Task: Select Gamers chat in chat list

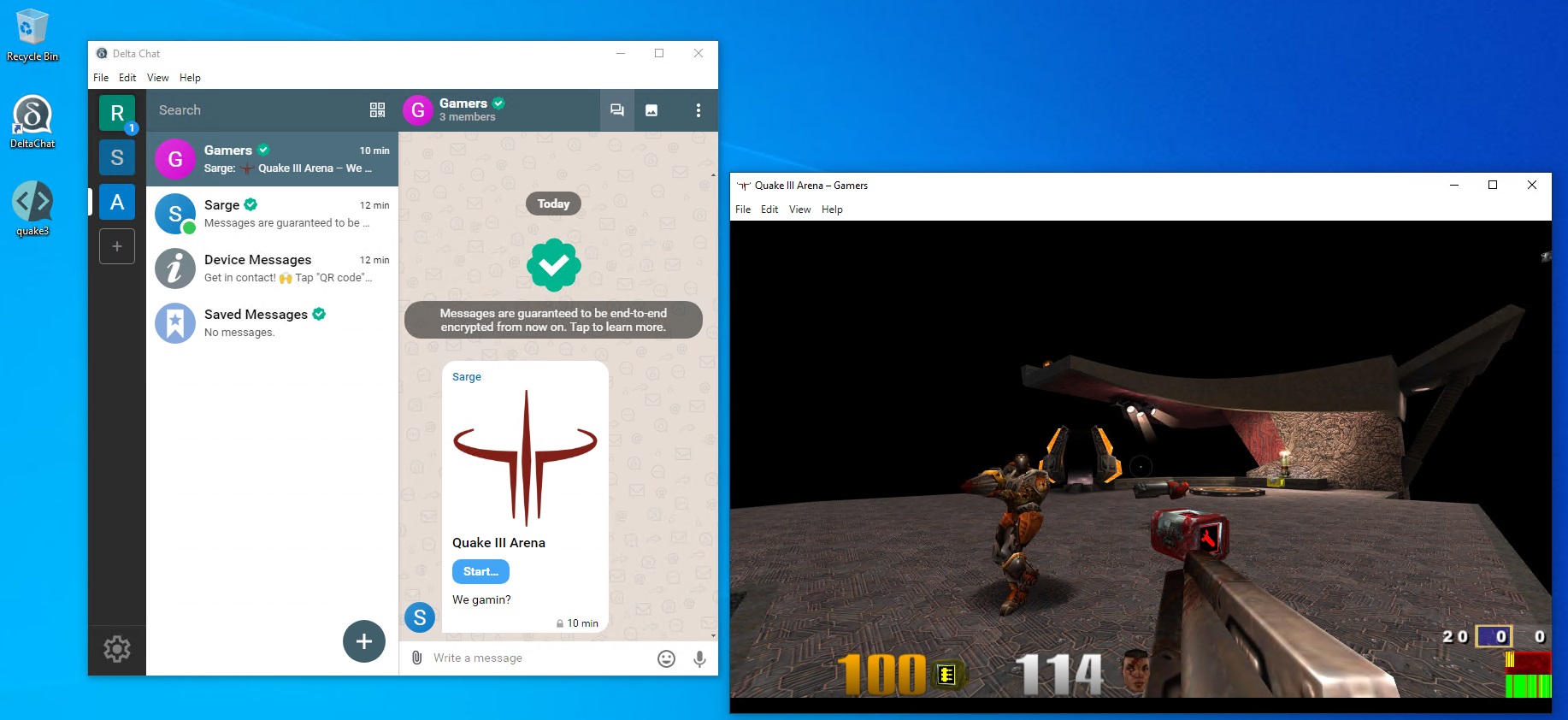Action: [x=272, y=159]
